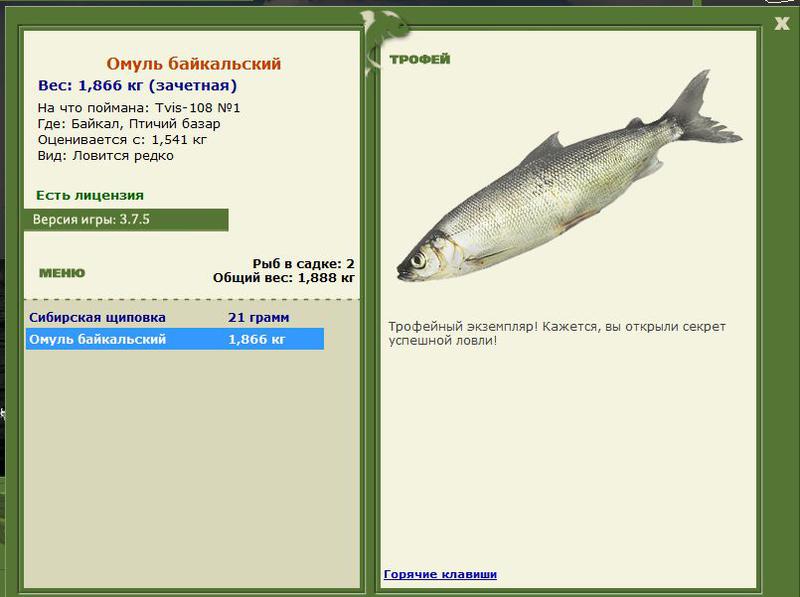Click the Общий вес: 1,888 кг total
This screenshot has height=597, width=800.
click(x=284, y=278)
